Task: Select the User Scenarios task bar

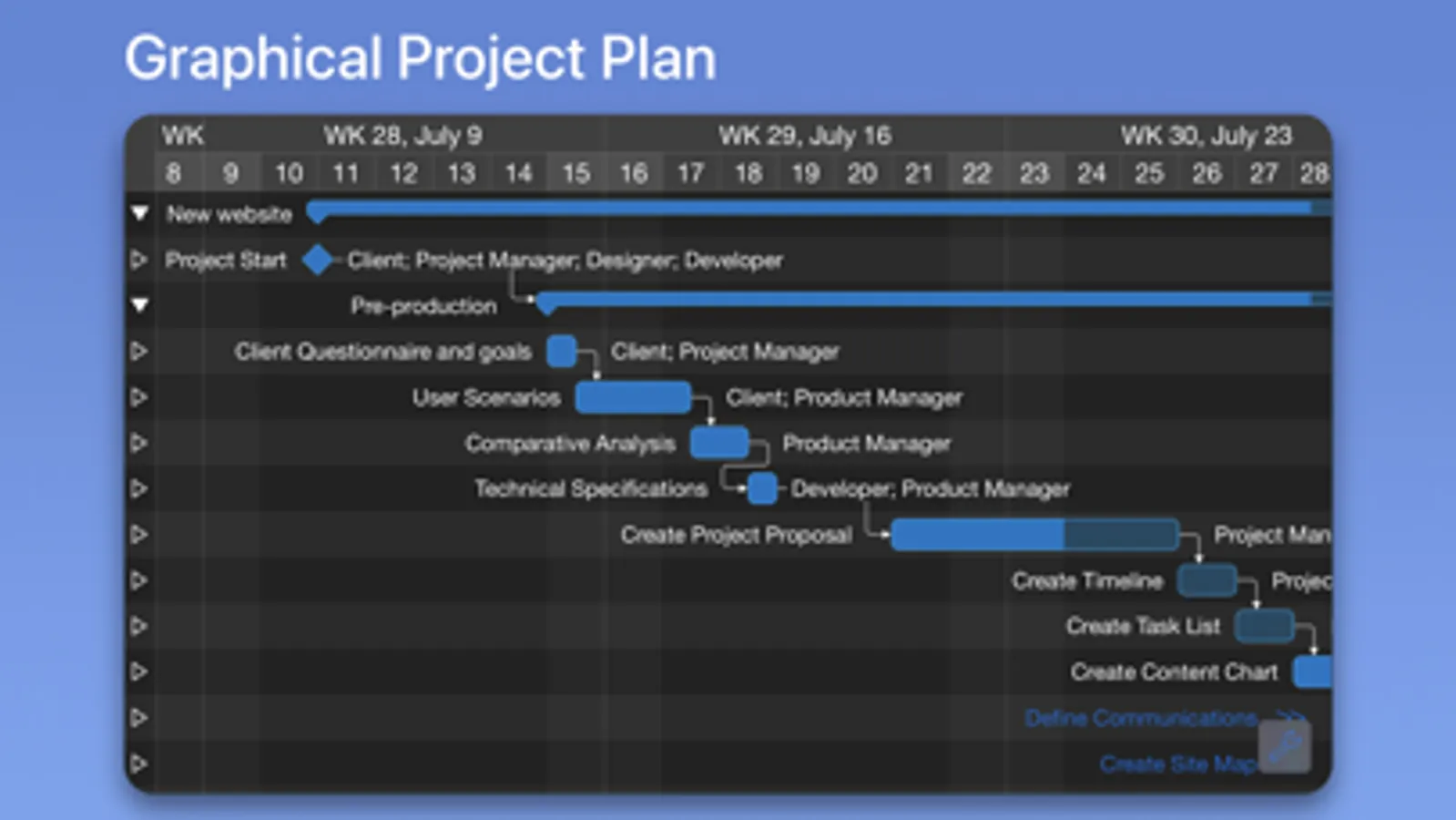Action: coord(633,397)
